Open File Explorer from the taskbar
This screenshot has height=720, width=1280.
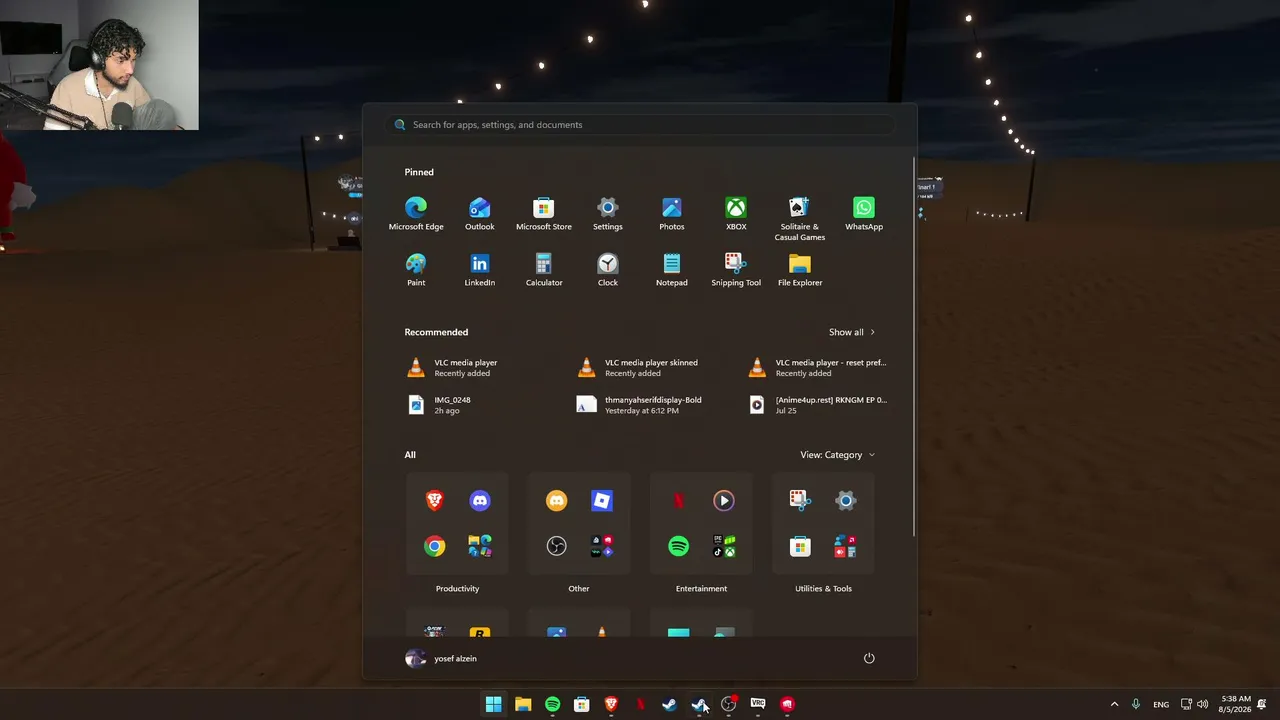click(523, 704)
